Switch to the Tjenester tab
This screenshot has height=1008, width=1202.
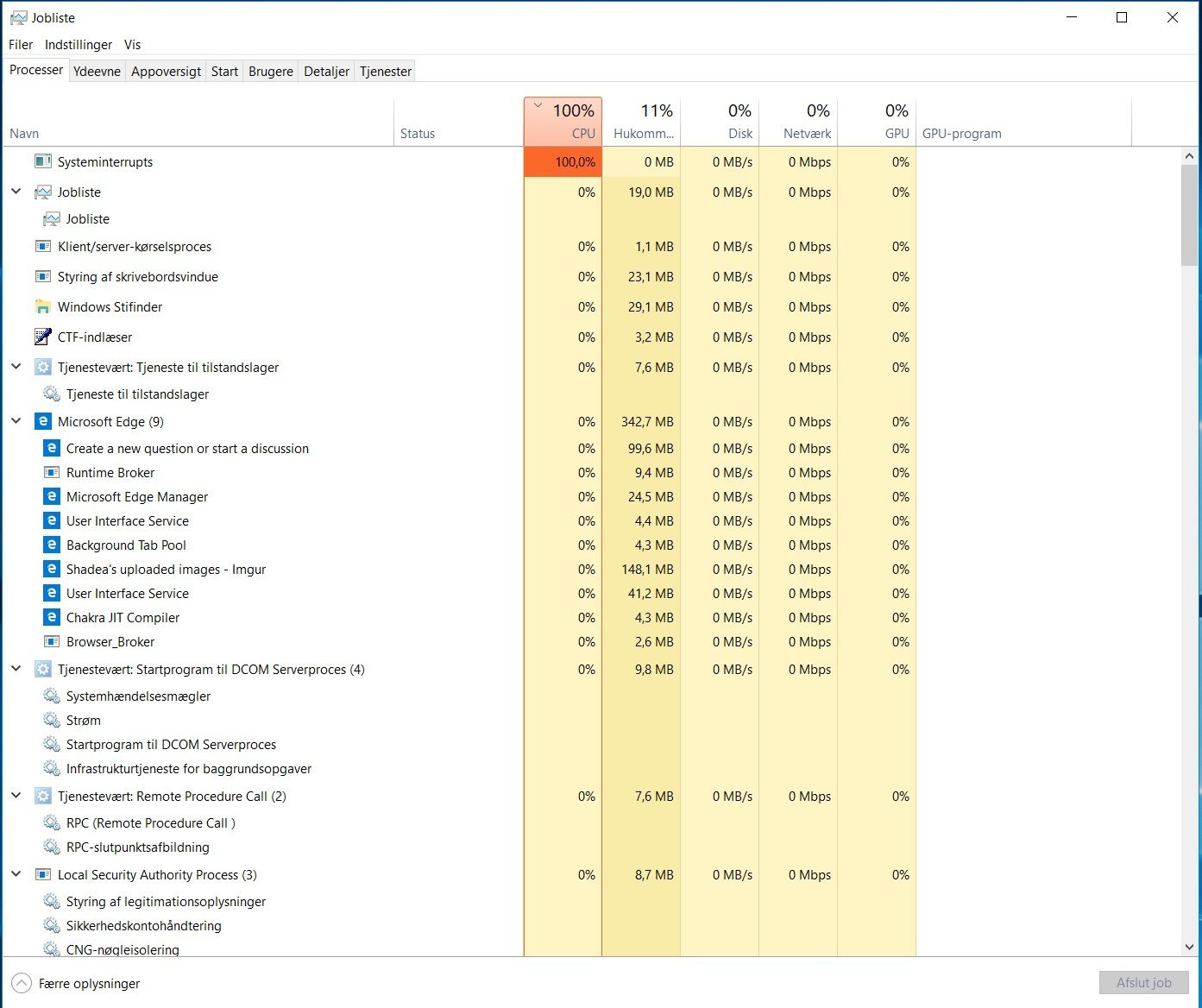(x=386, y=71)
